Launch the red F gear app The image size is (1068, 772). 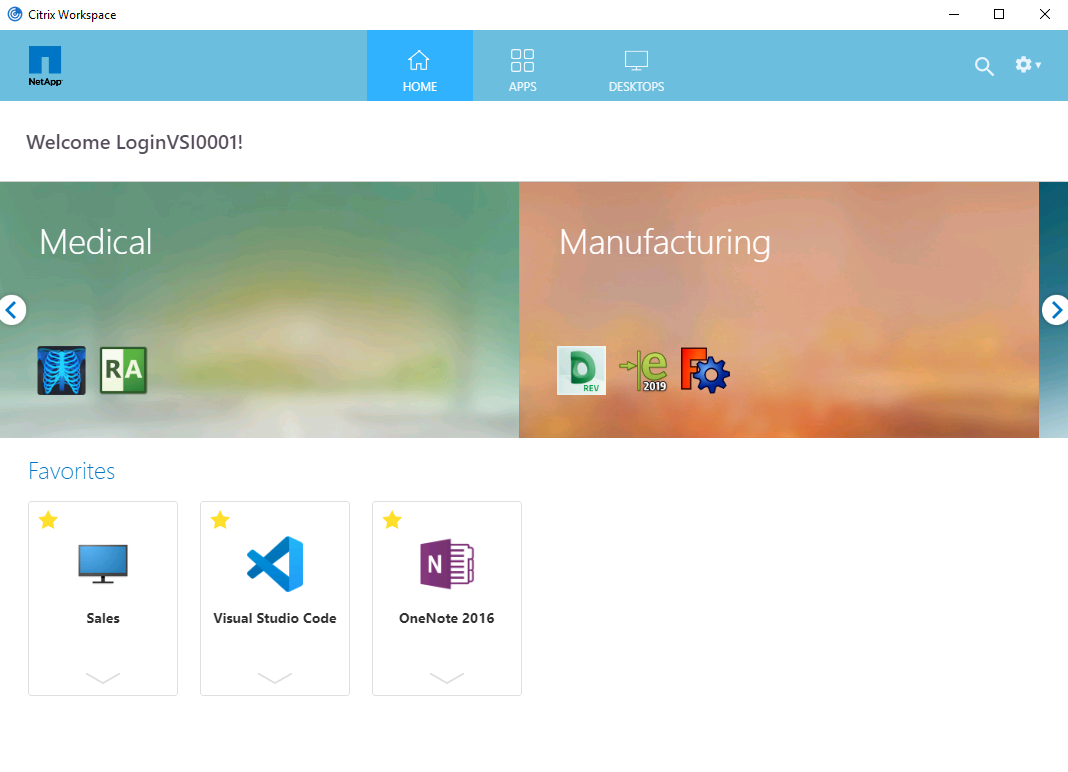[705, 371]
